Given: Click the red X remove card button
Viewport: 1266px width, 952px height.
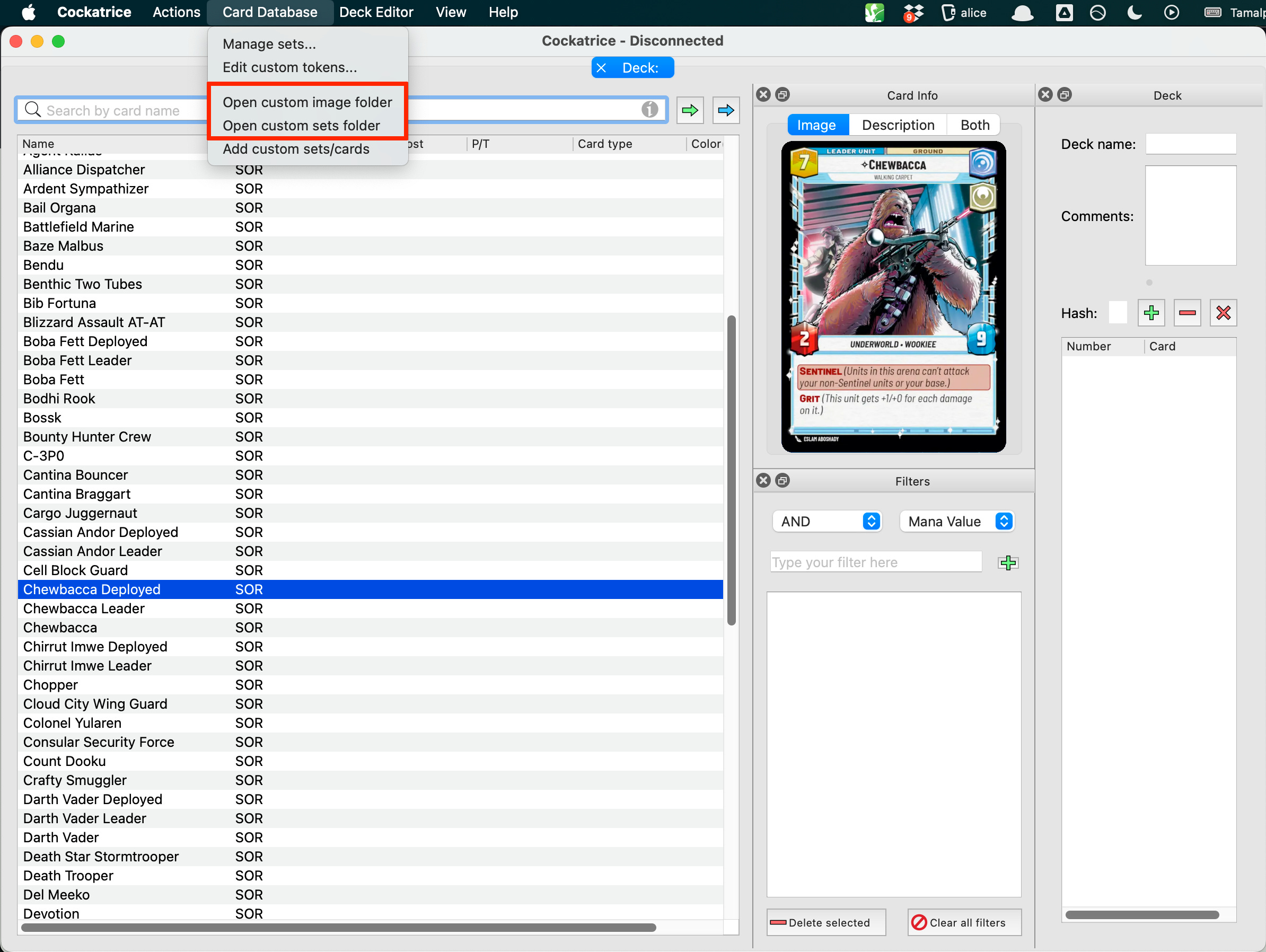Looking at the screenshot, I should coord(1223,313).
